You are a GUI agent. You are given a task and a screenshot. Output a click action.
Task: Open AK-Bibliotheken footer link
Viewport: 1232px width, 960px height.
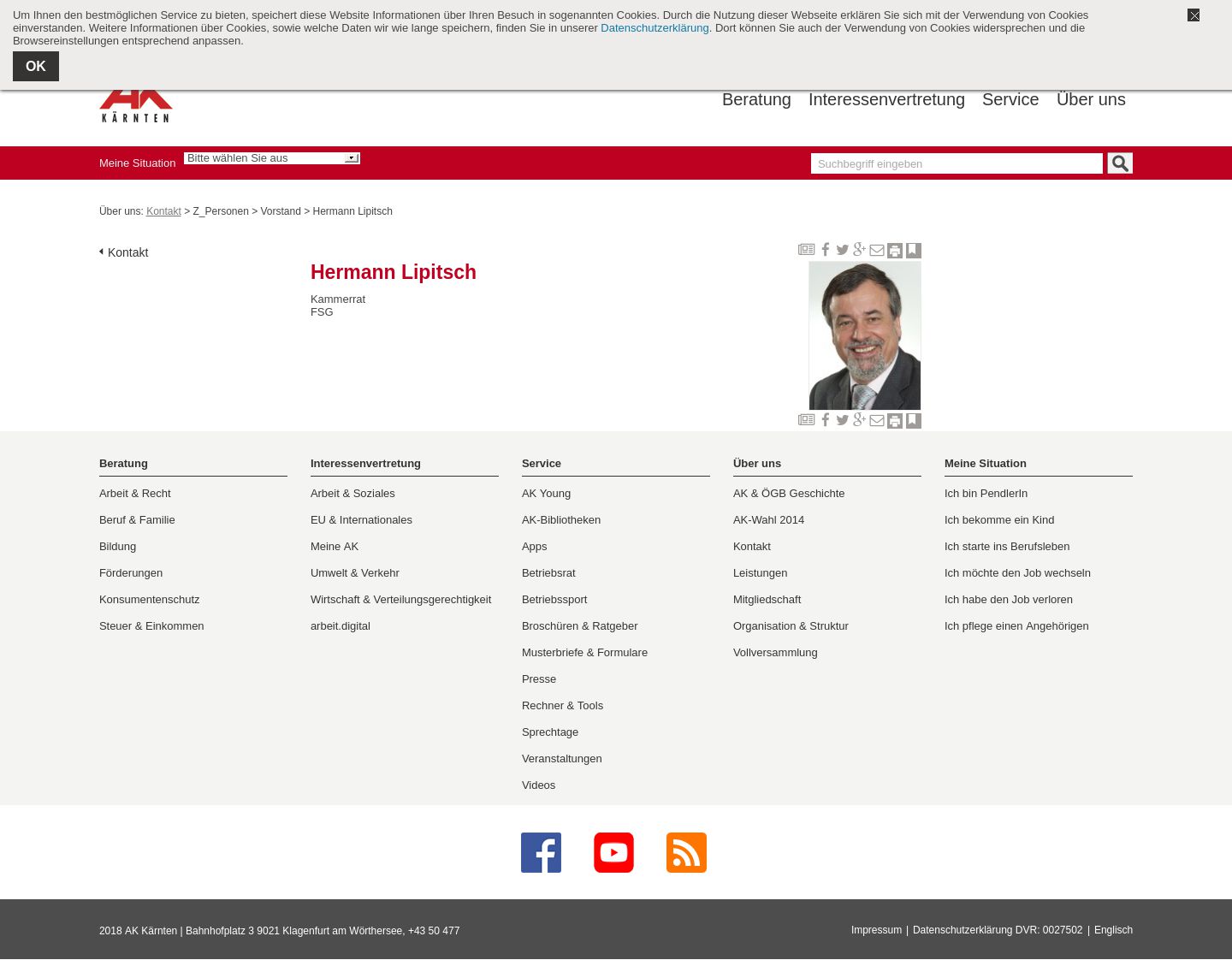click(561, 520)
